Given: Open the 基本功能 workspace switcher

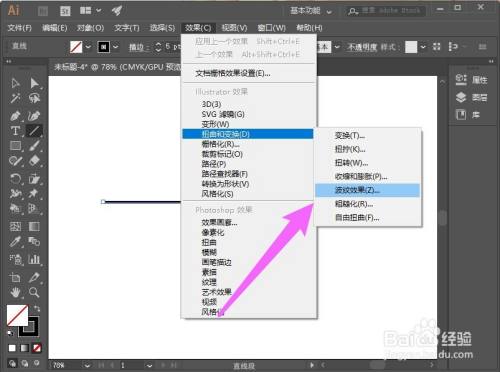Looking at the screenshot, I should pyautogui.click(x=311, y=11).
